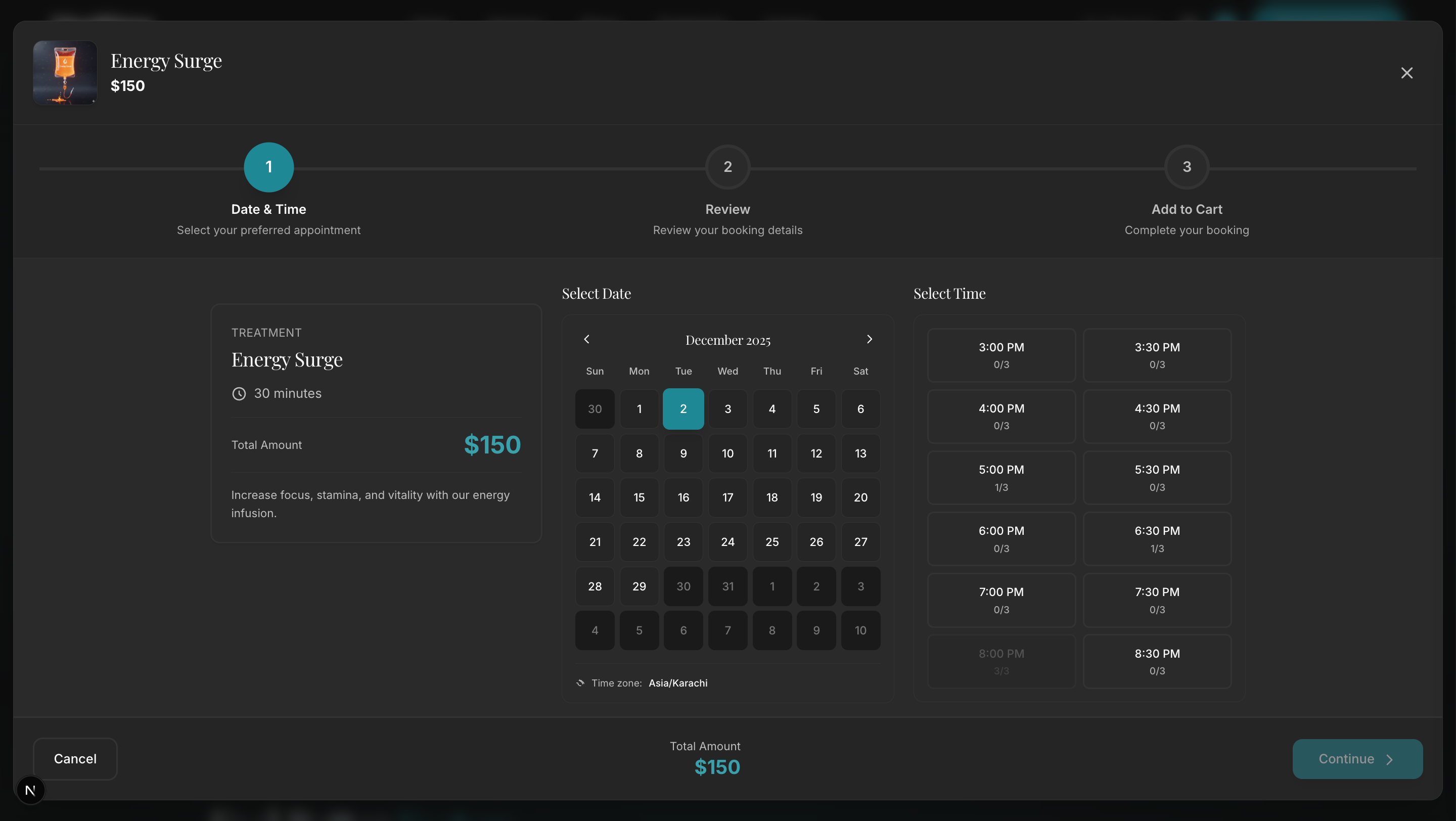Click the N logo in bottom-left corner
The image size is (1456, 821).
tap(30, 790)
